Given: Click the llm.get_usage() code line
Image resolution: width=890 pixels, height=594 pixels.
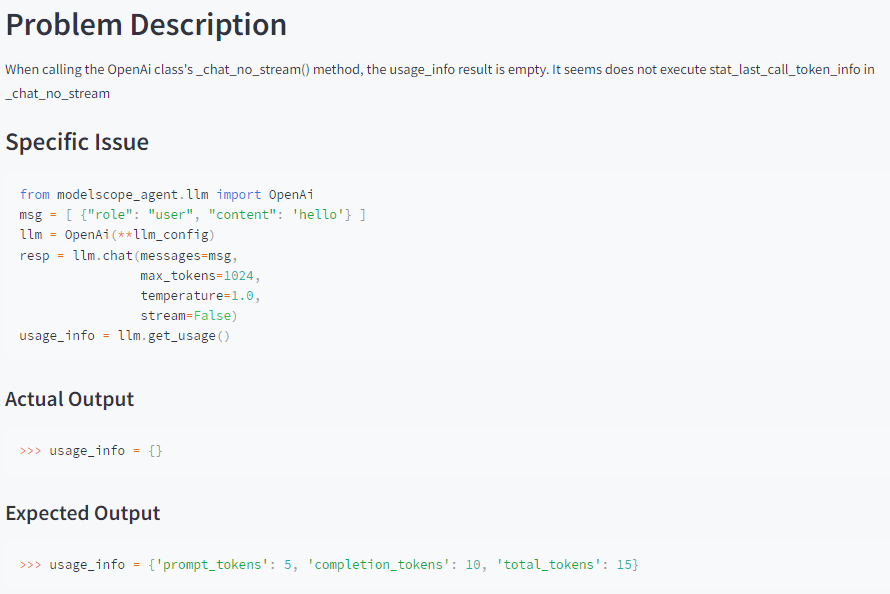Looking at the screenshot, I should click(x=124, y=336).
